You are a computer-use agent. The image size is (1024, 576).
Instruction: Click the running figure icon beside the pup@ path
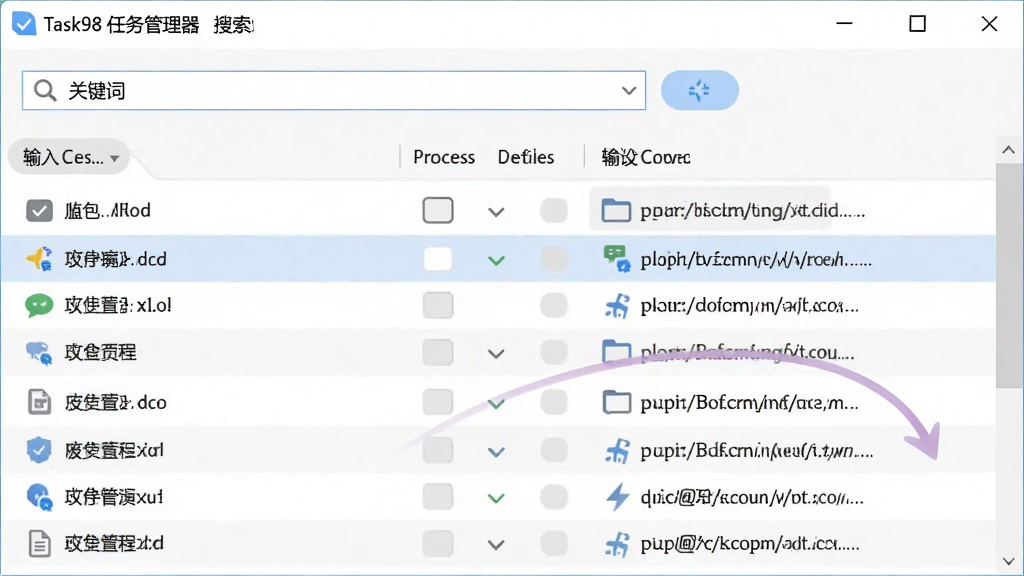click(617, 544)
